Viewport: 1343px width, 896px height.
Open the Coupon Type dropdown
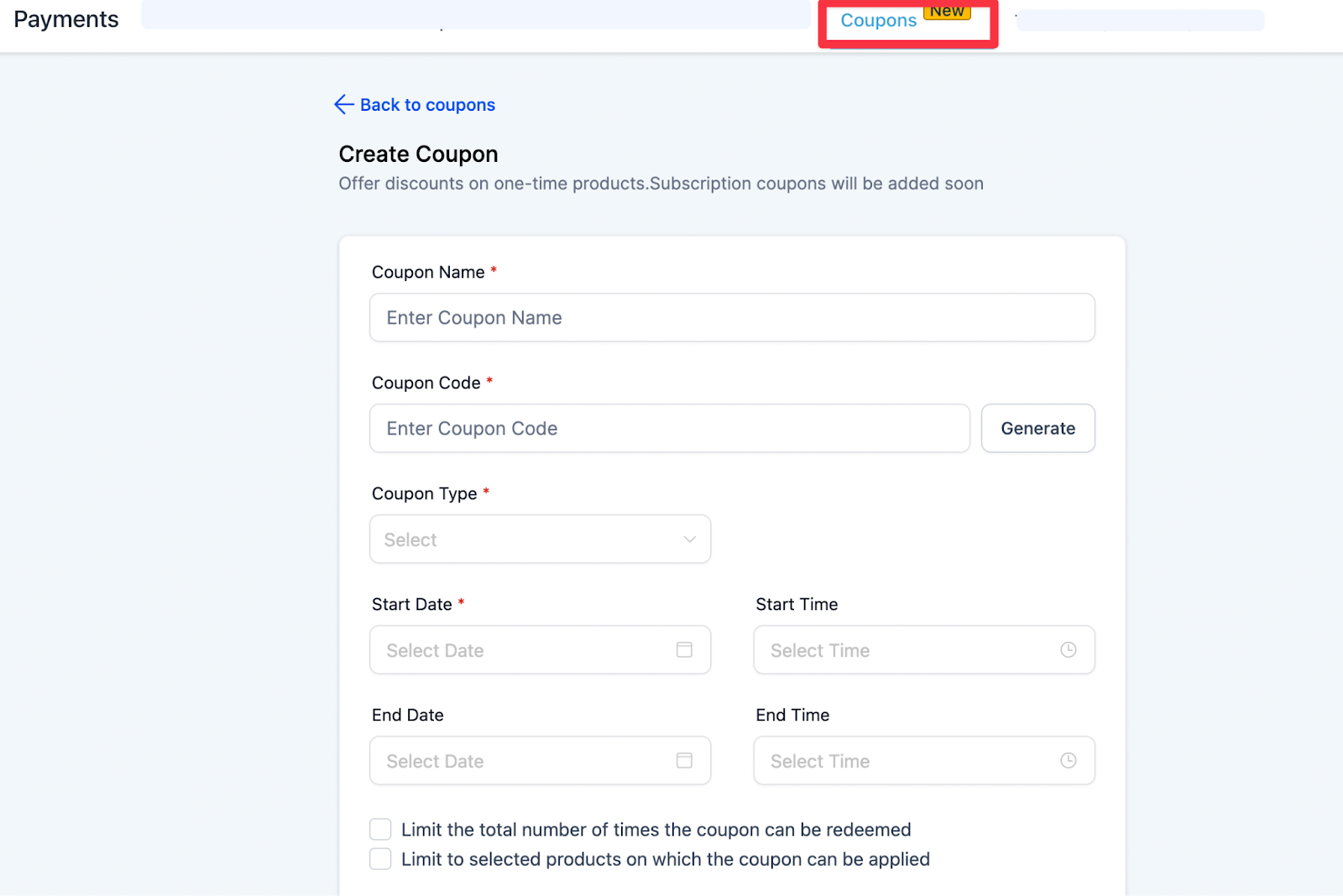click(540, 539)
